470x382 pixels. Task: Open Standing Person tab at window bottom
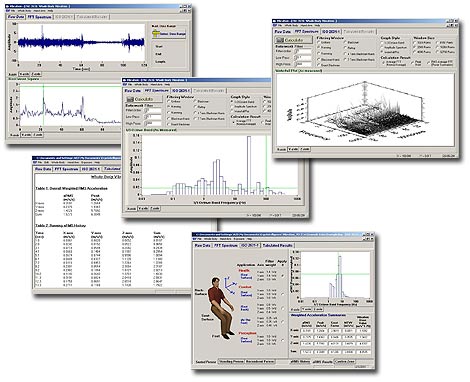(231, 361)
